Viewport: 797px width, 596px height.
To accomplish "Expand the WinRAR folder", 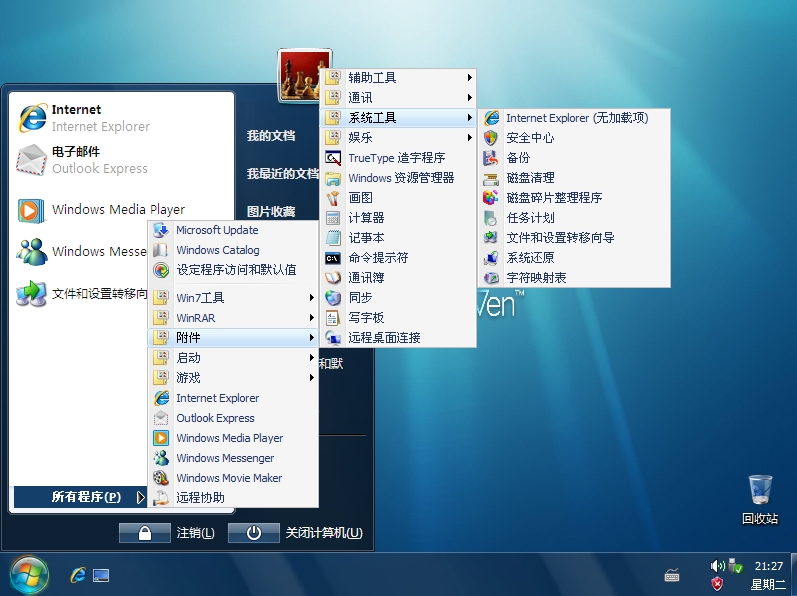I will [233, 318].
